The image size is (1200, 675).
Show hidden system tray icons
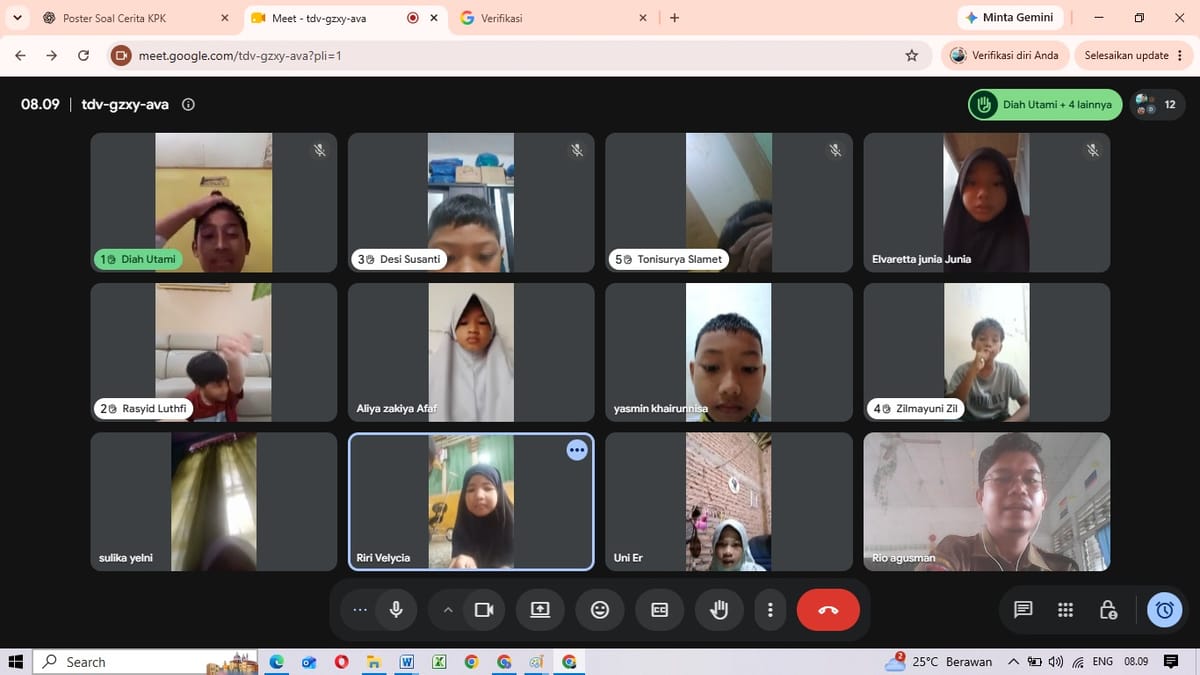tap(1013, 662)
